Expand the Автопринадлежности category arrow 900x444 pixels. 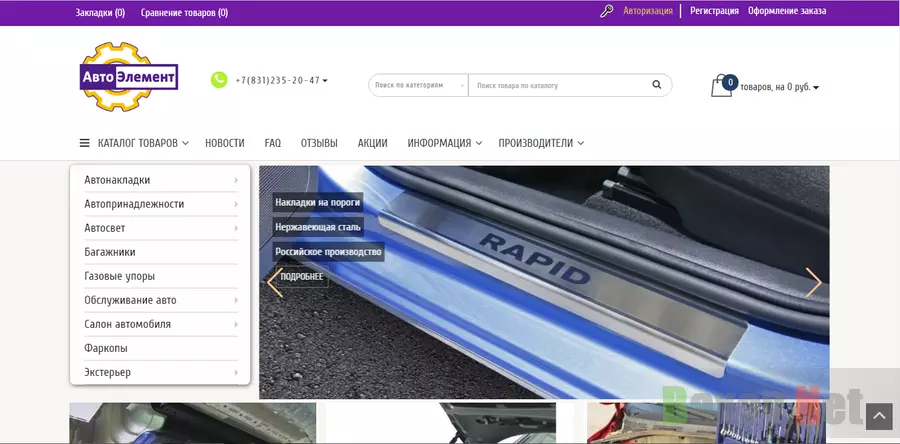236,204
